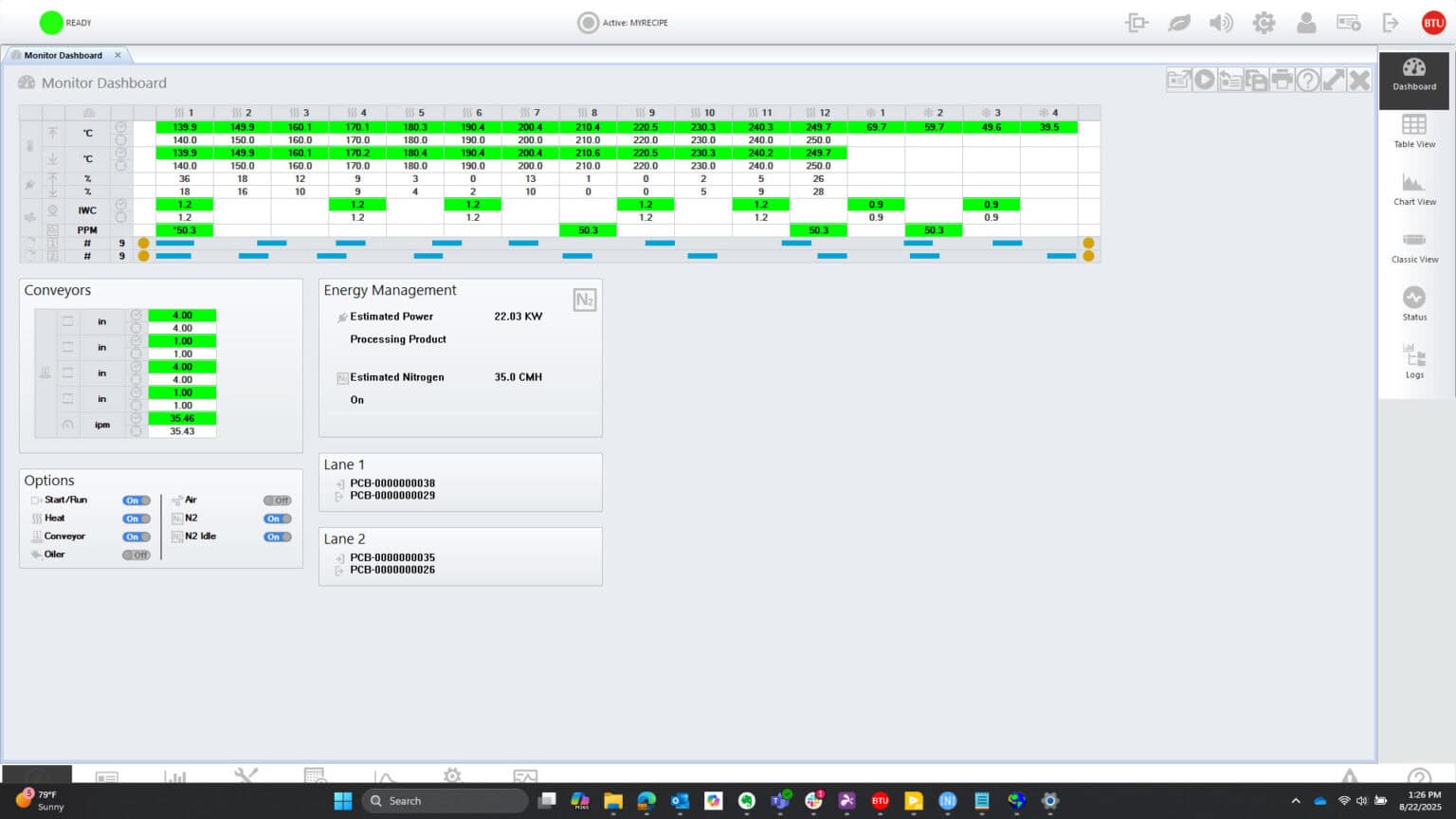Turn on the Oiler switch
This screenshot has height=819, width=1456.
136,555
